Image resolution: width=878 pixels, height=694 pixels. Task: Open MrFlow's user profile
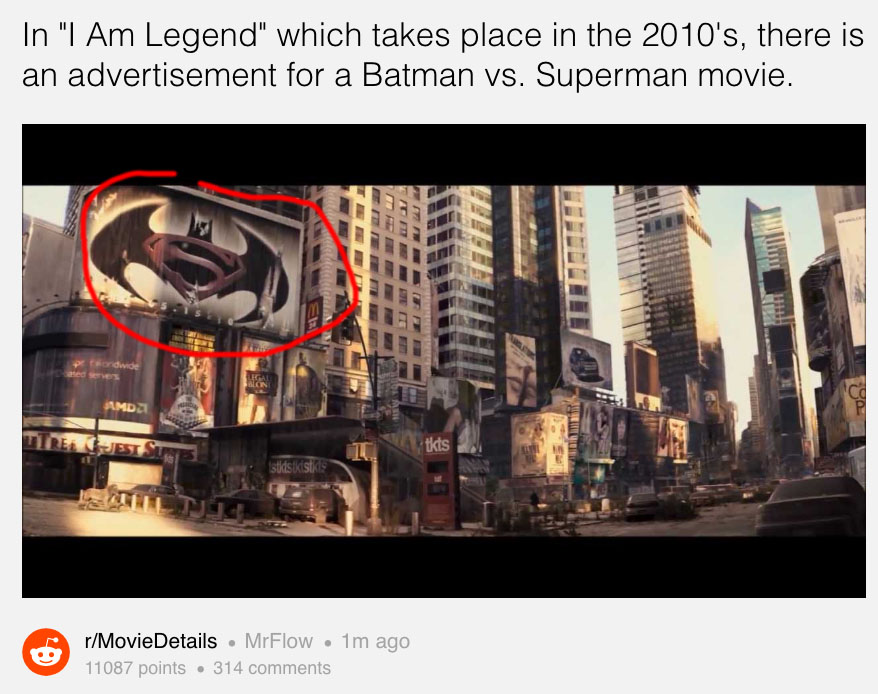(279, 641)
